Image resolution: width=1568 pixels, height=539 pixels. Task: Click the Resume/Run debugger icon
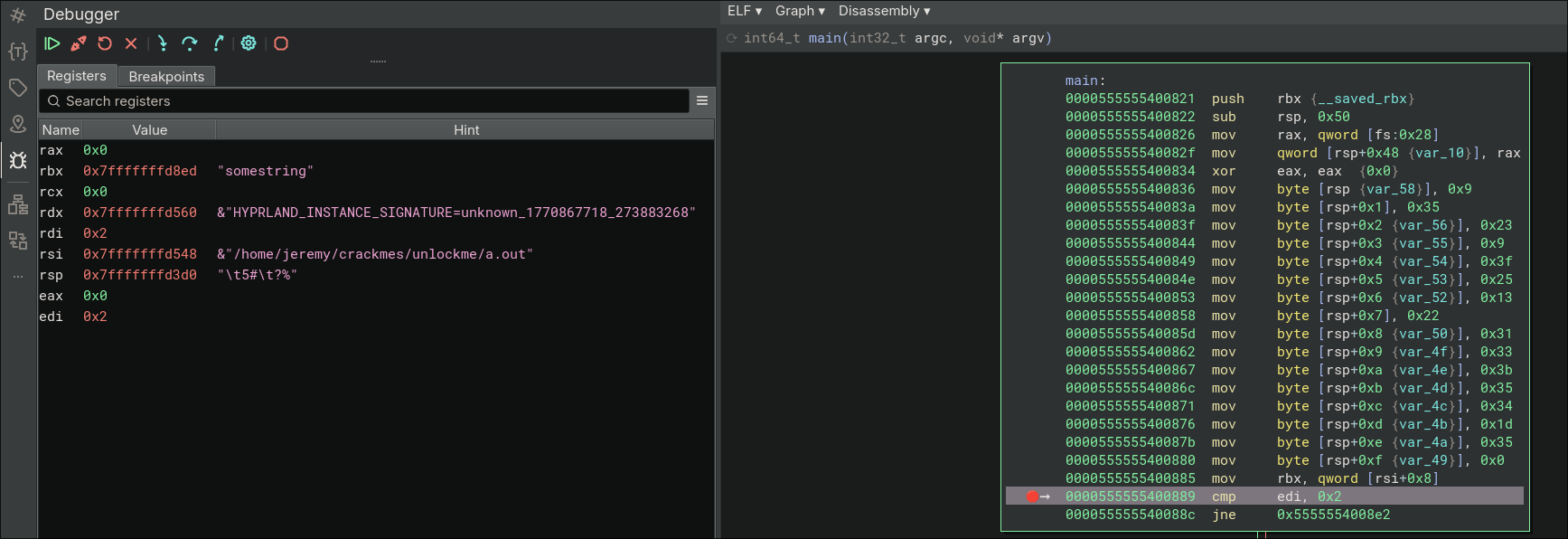tap(52, 43)
